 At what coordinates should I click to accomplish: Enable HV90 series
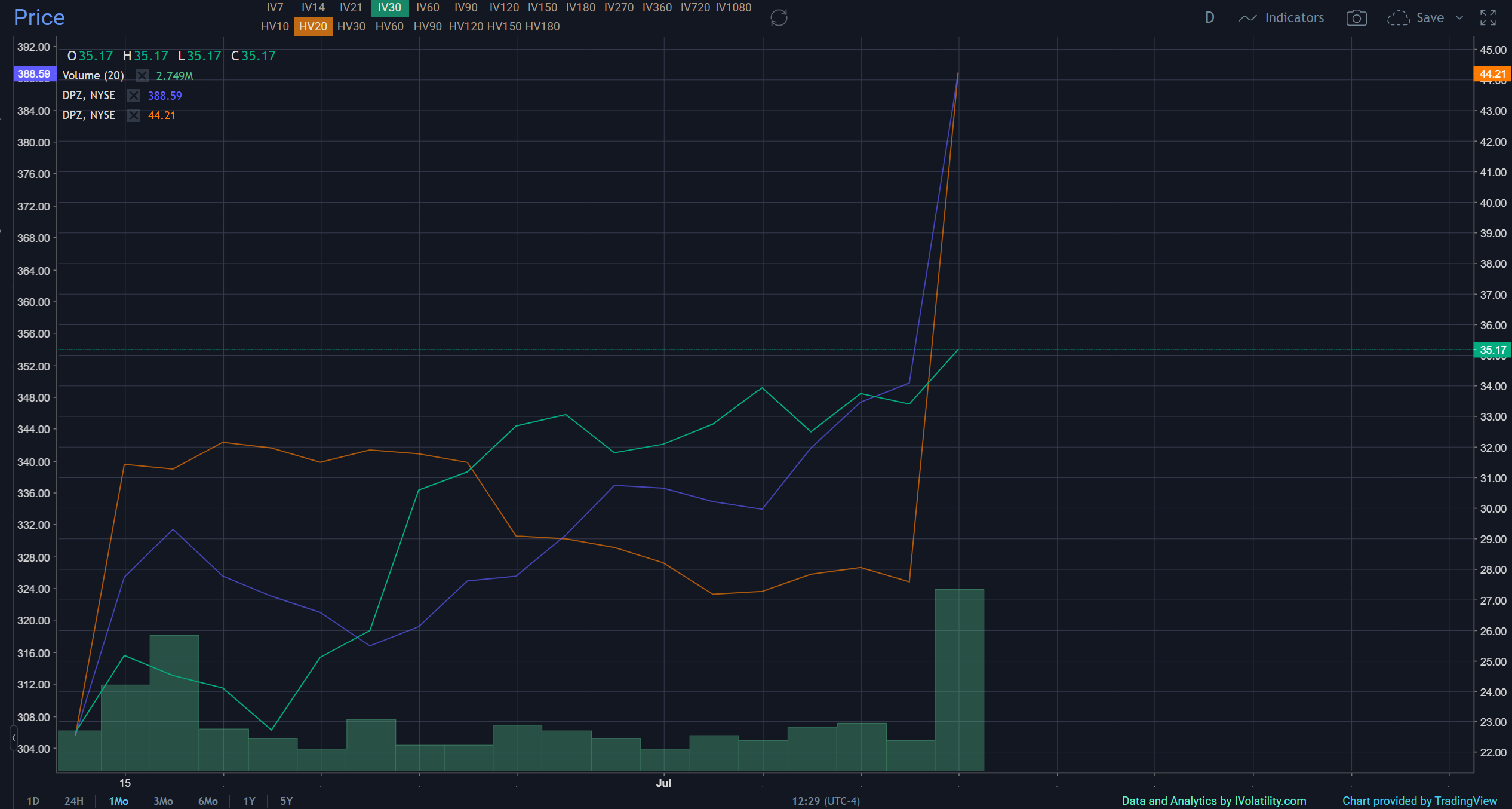pyautogui.click(x=428, y=26)
